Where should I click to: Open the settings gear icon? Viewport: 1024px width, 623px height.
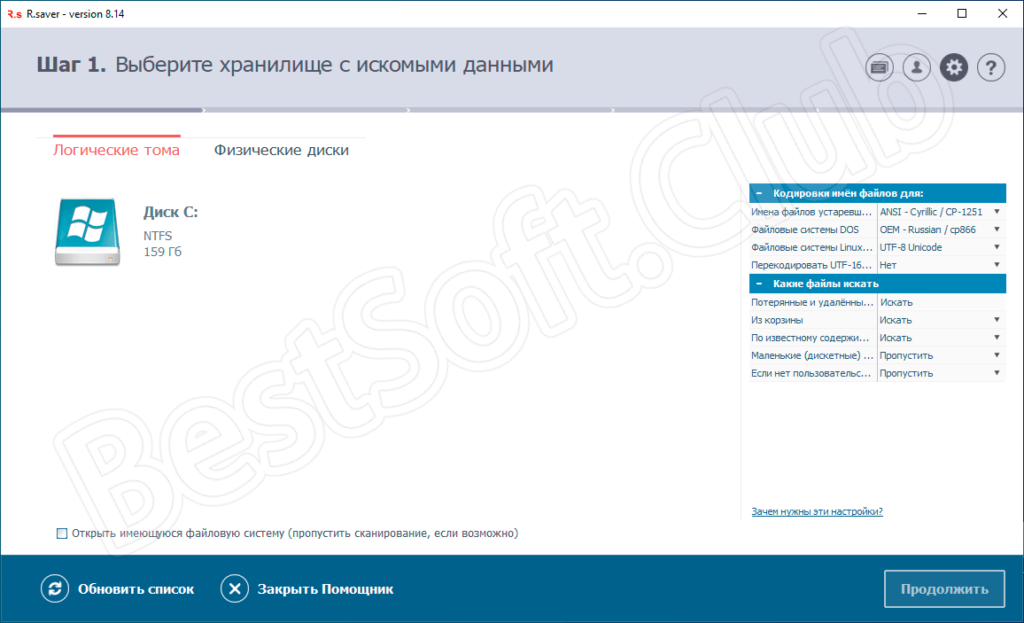[x=954, y=68]
